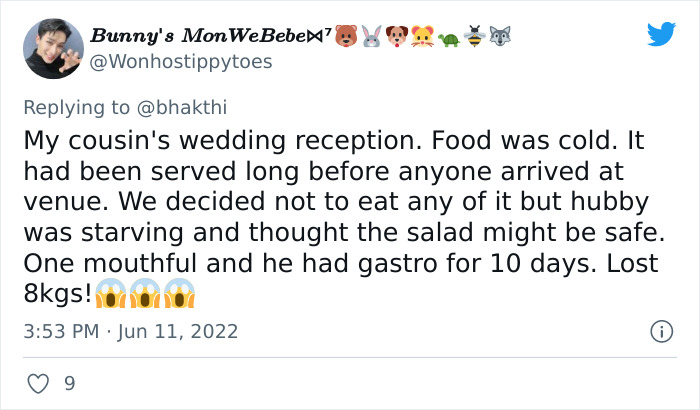The width and height of the screenshot is (700, 410).
Task: Click the dog emoji in name
Action: 397,36
